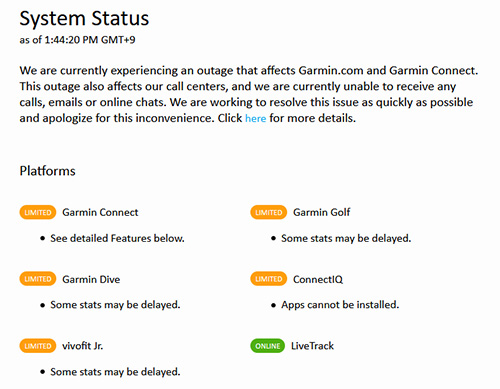Select the LiveTrack platform name

tap(312, 346)
